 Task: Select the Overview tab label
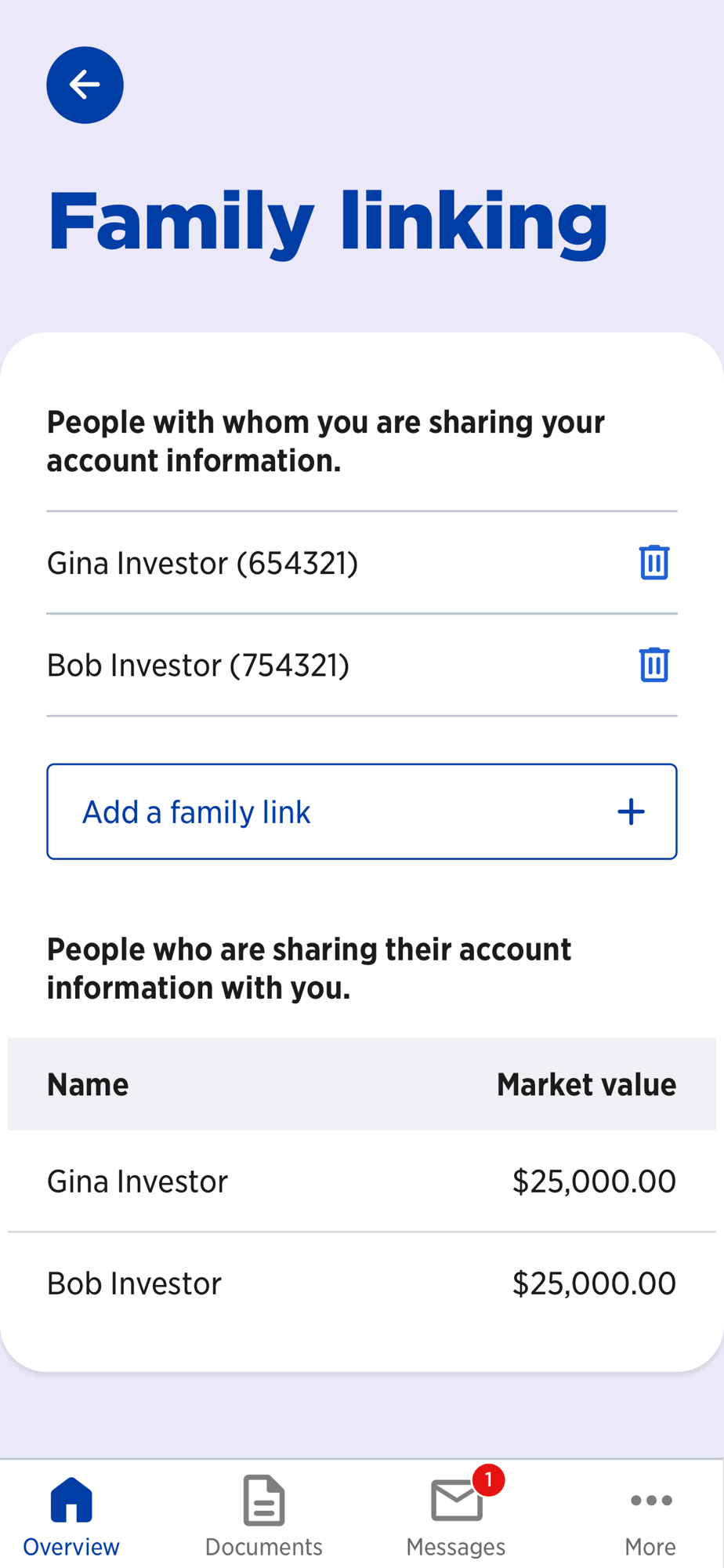pyautogui.click(x=71, y=1547)
